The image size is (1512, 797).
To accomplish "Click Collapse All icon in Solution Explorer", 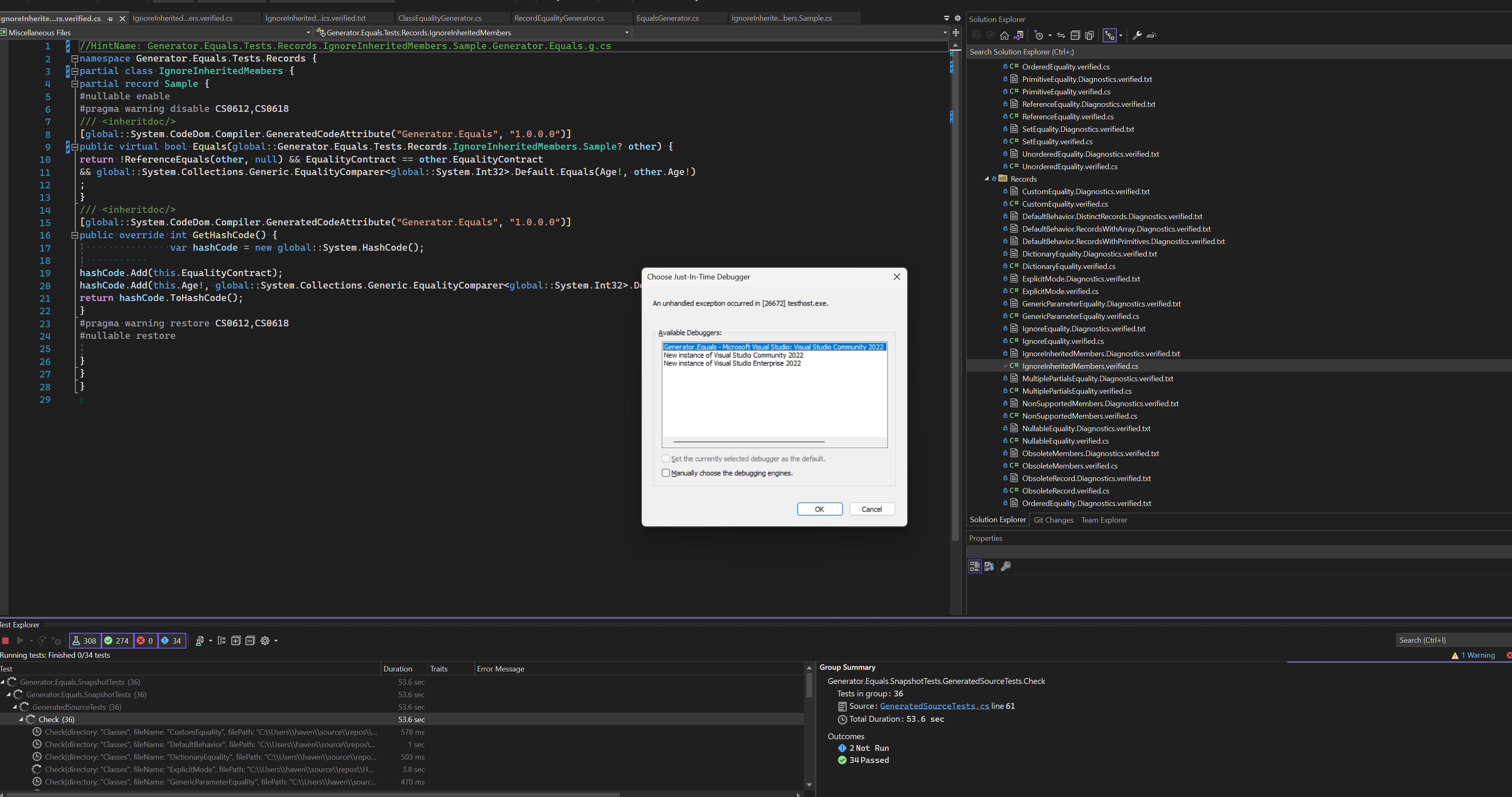I will click(1075, 35).
